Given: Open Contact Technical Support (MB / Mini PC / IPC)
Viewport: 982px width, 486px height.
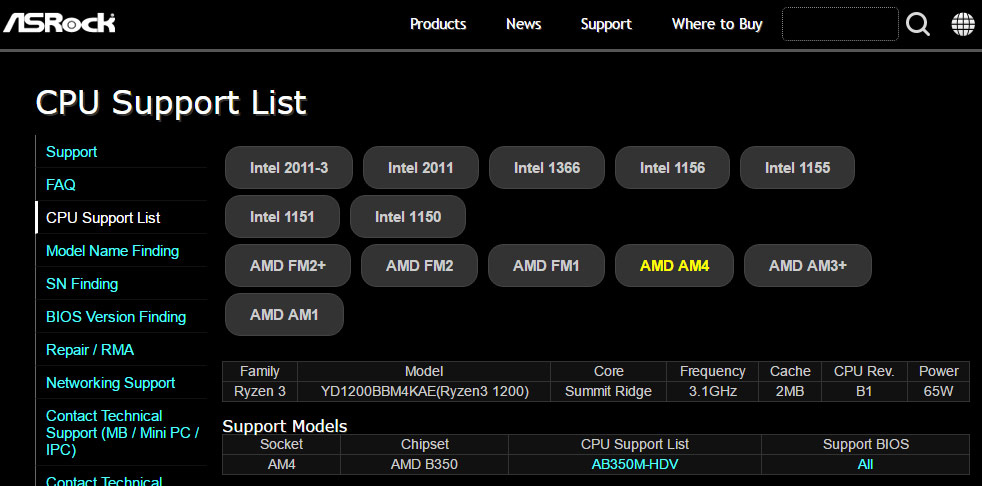Looking at the screenshot, I should [x=123, y=433].
